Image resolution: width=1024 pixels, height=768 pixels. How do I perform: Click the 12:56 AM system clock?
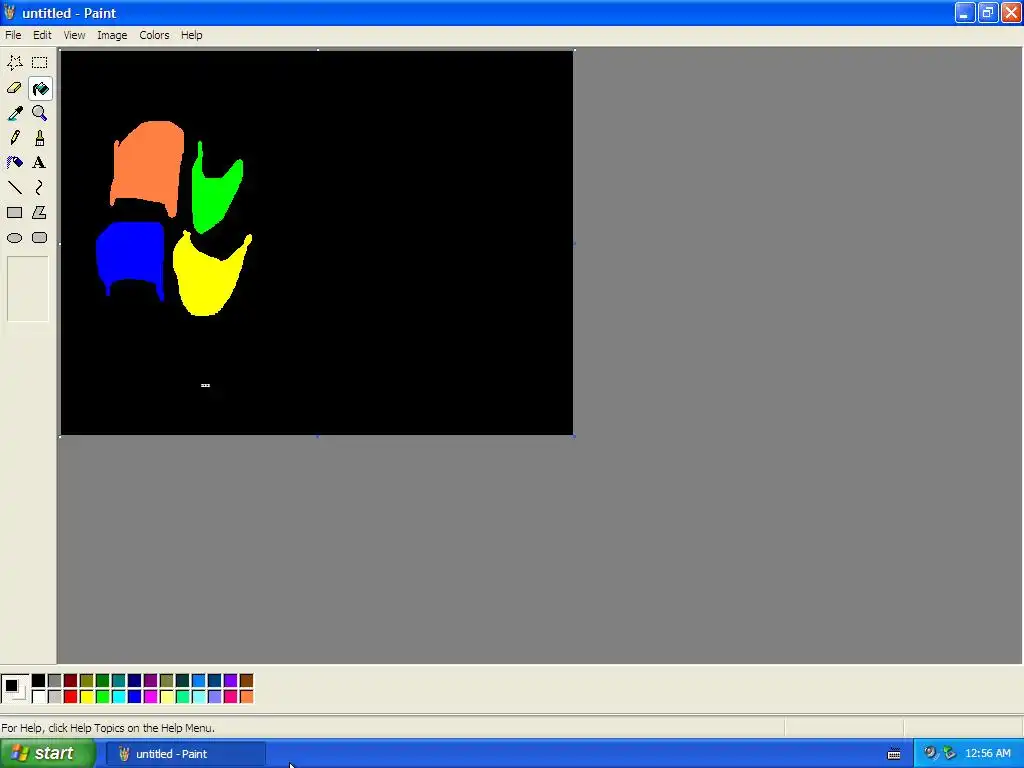(x=987, y=754)
